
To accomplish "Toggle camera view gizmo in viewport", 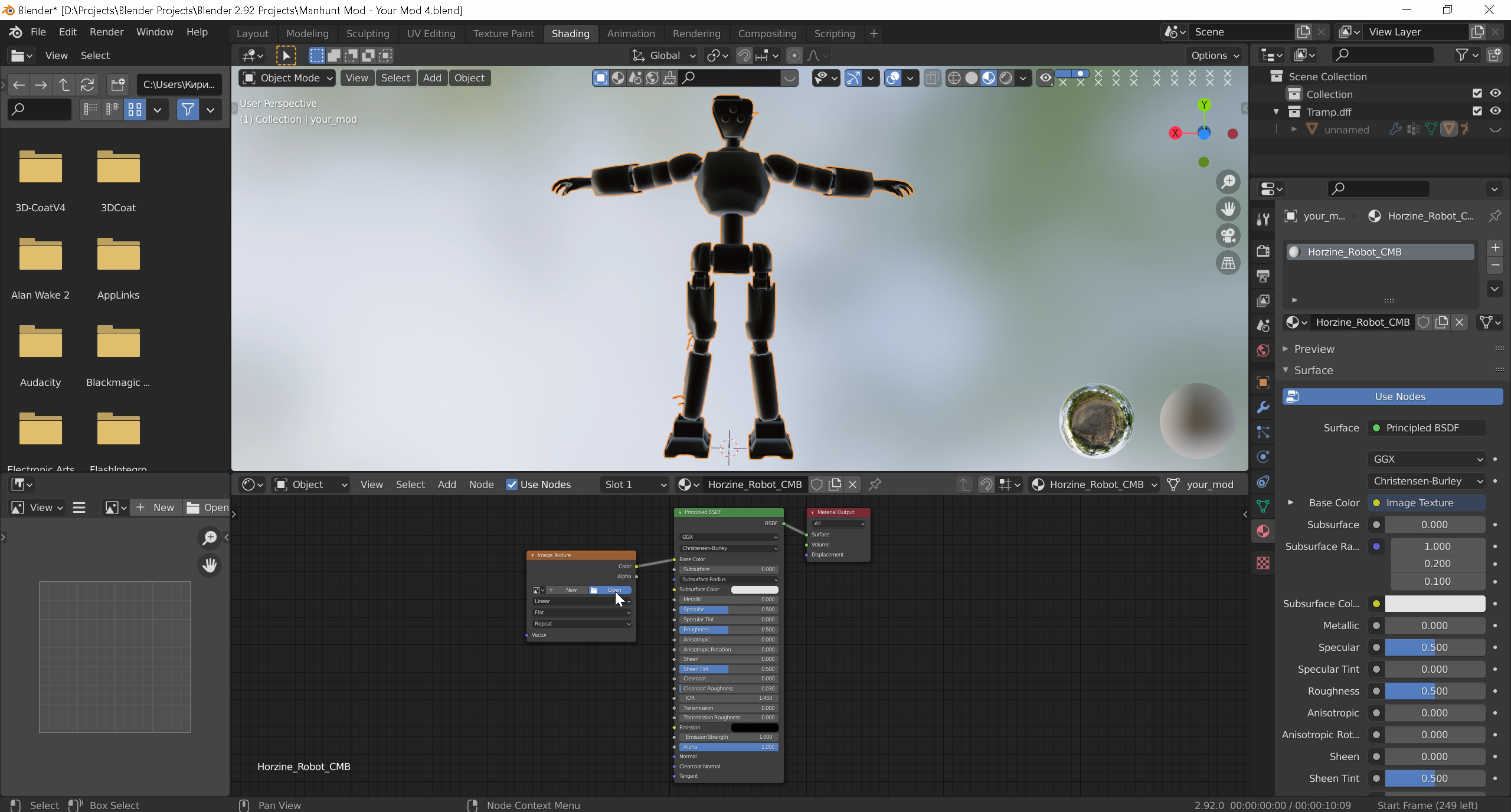I will point(1228,235).
